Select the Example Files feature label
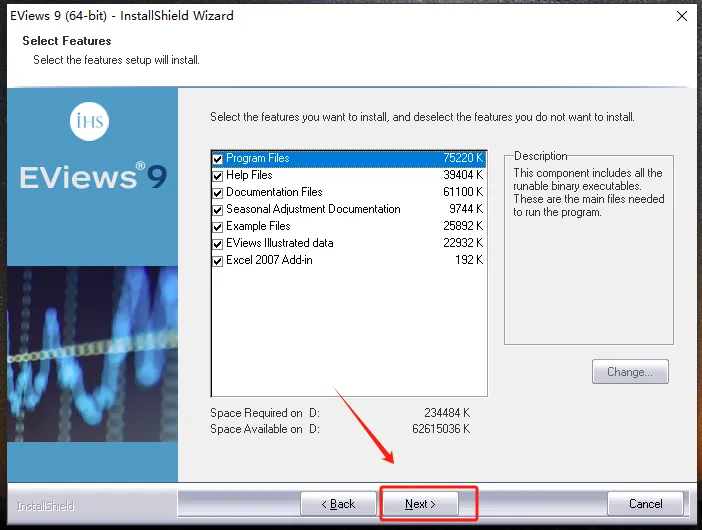702x530 pixels. tap(258, 226)
